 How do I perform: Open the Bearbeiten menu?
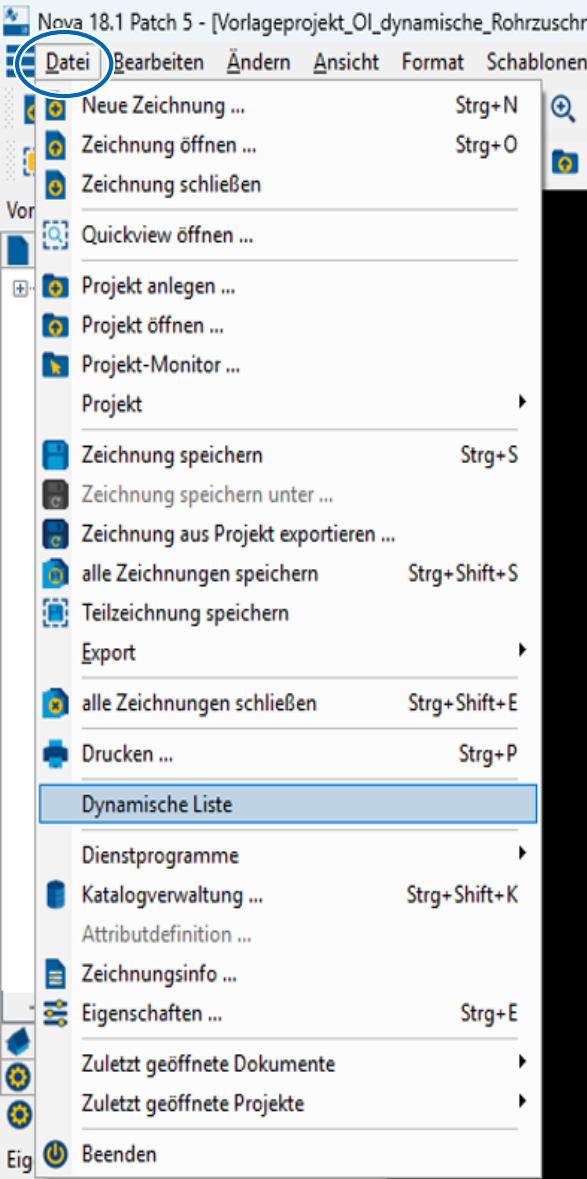point(159,62)
